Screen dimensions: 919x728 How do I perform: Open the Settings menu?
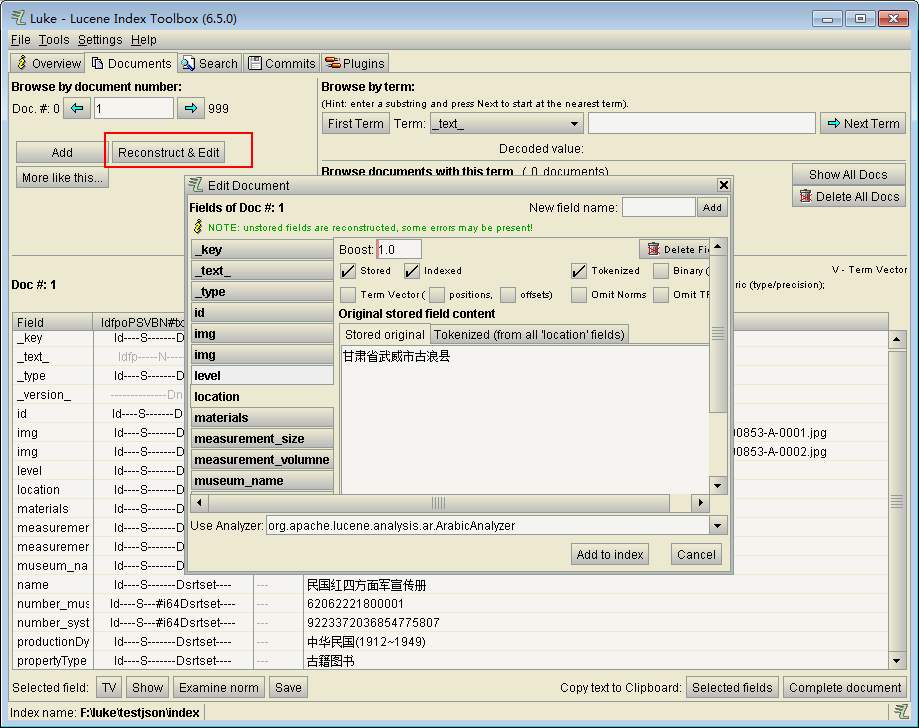(x=100, y=40)
